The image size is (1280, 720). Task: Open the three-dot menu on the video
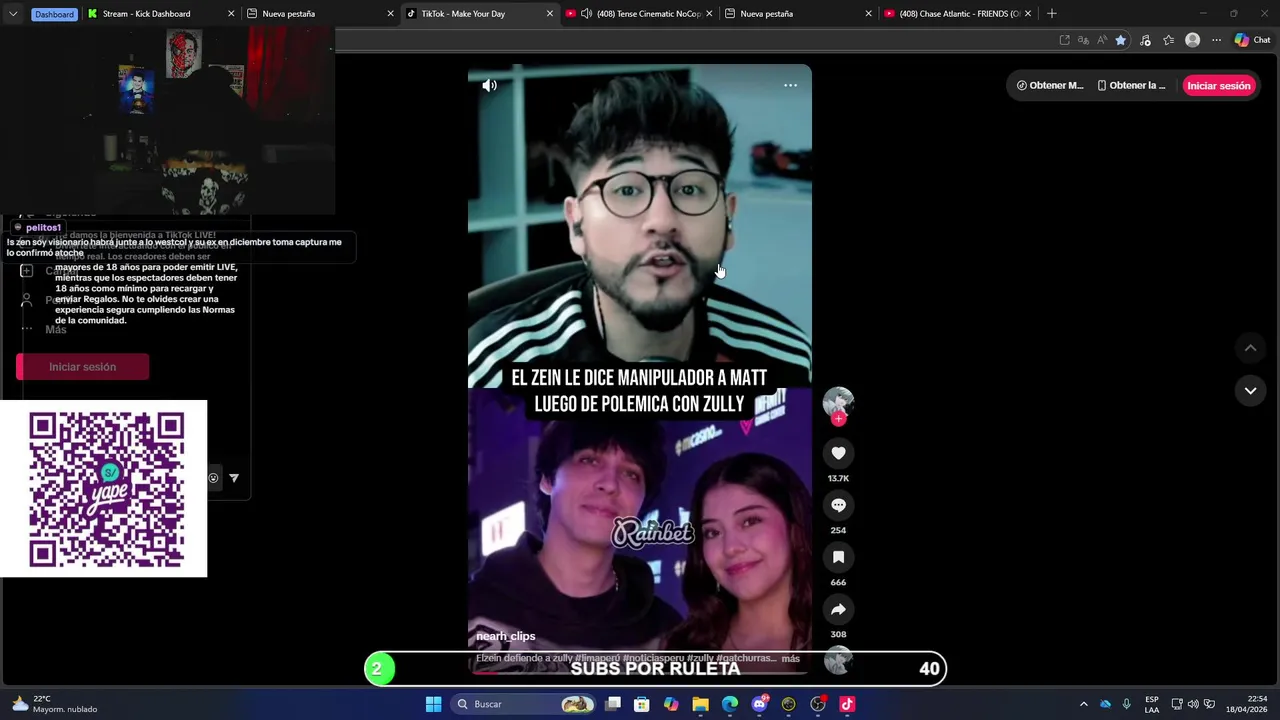coord(790,86)
